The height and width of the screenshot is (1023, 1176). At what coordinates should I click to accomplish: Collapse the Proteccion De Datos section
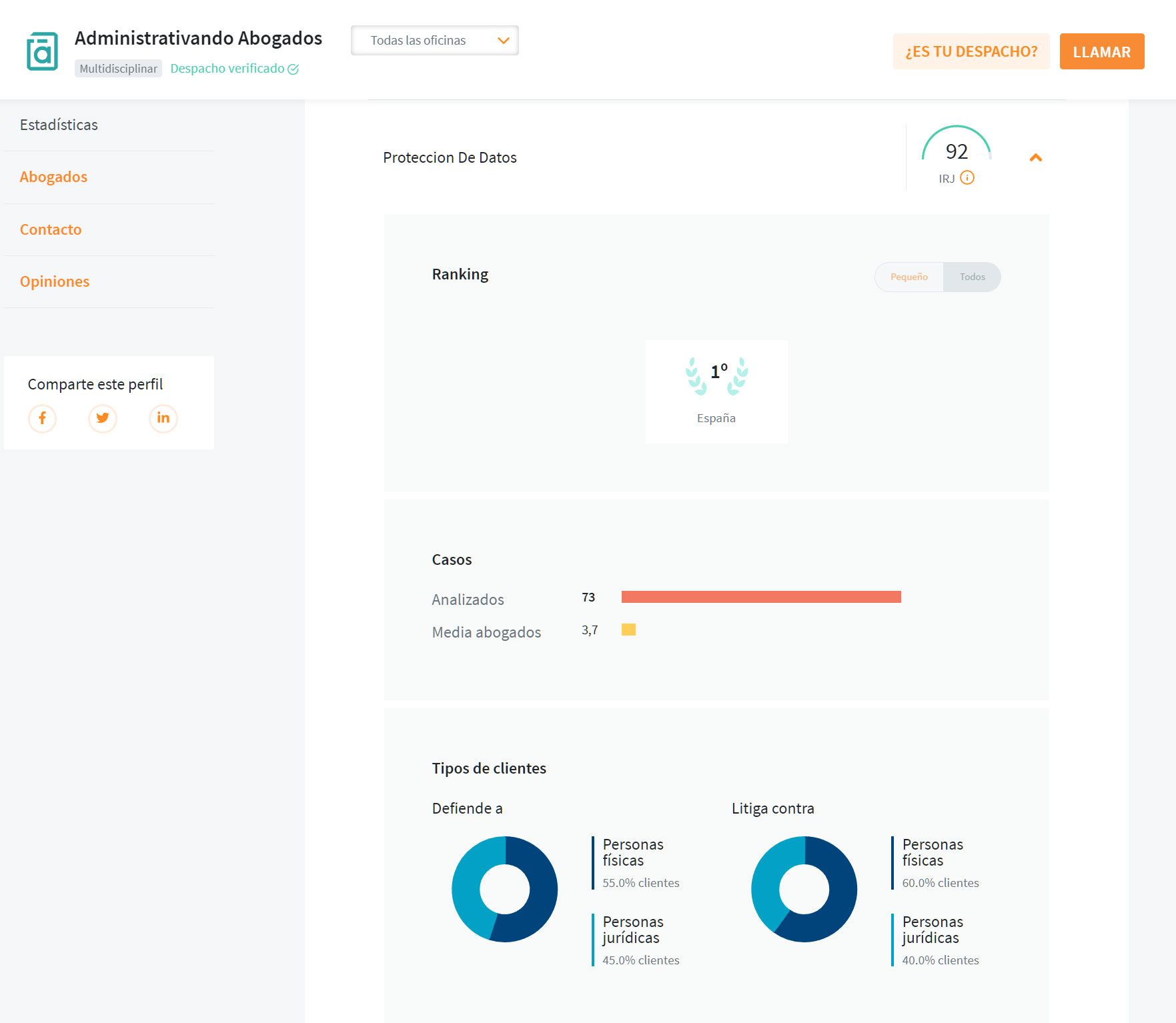click(x=1035, y=158)
